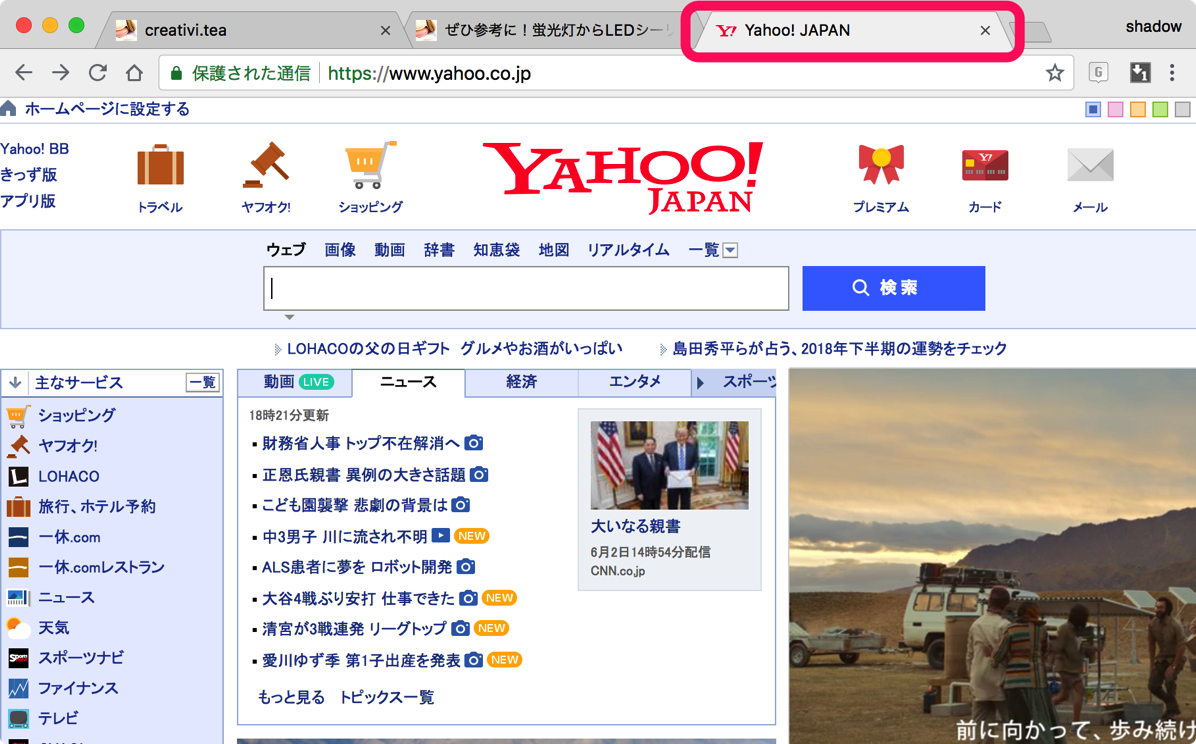Click the 天気 weather icon in sidebar
1196x744 pixels.
tap(18, 627)
